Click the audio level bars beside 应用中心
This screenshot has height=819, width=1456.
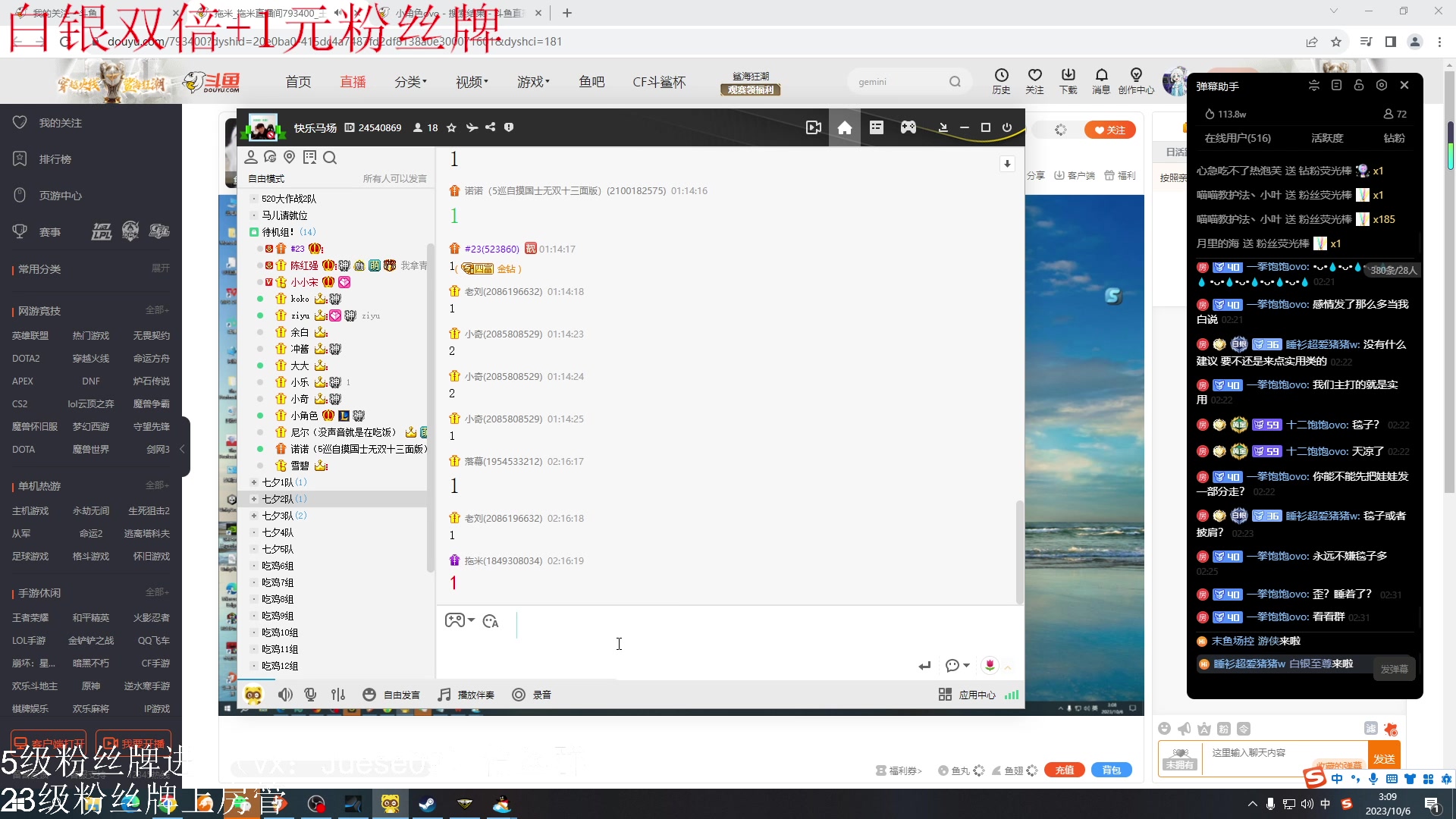point(1011,694)
